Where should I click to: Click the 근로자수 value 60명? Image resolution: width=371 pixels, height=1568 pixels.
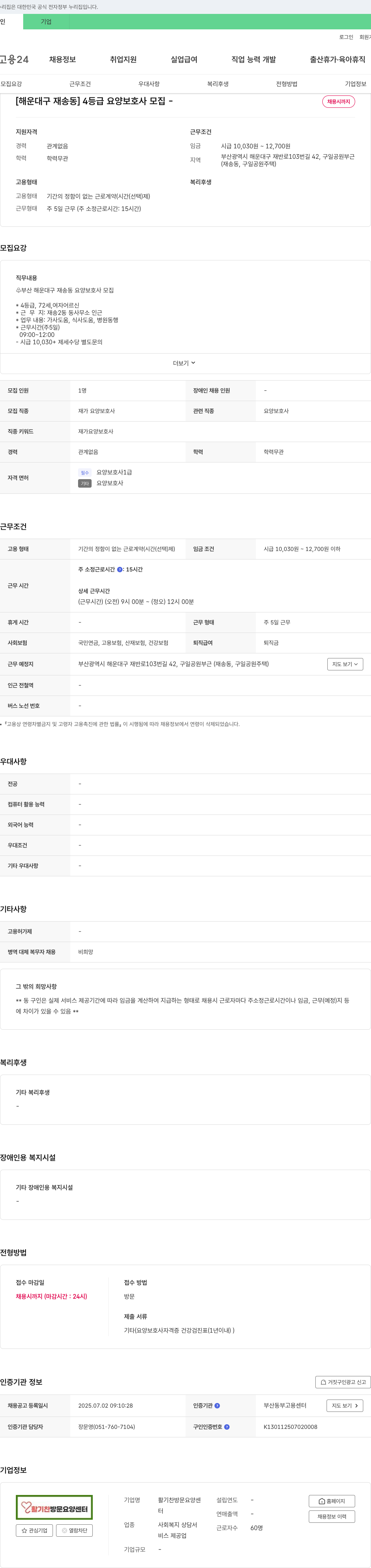click(x=257, y=1528)
